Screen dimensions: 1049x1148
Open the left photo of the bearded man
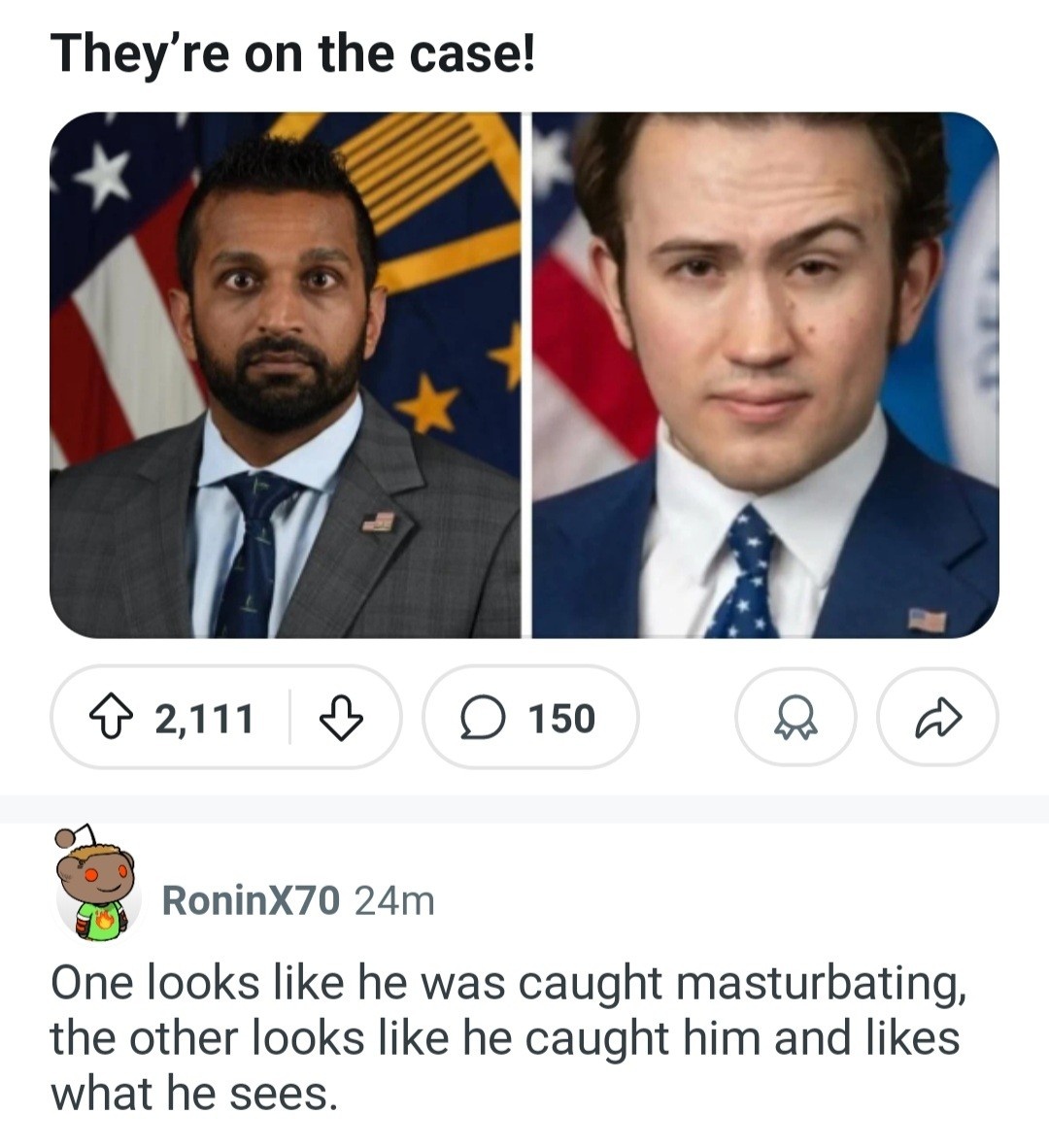284,375
